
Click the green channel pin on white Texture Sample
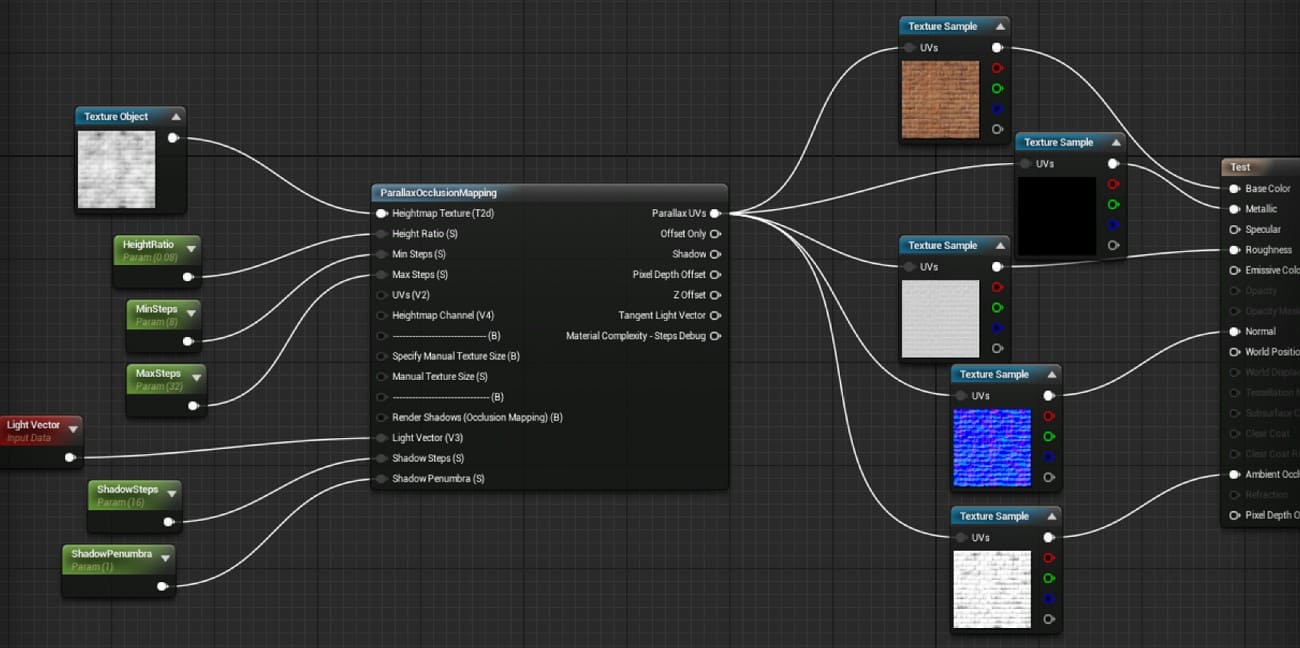tap(996, 307)
